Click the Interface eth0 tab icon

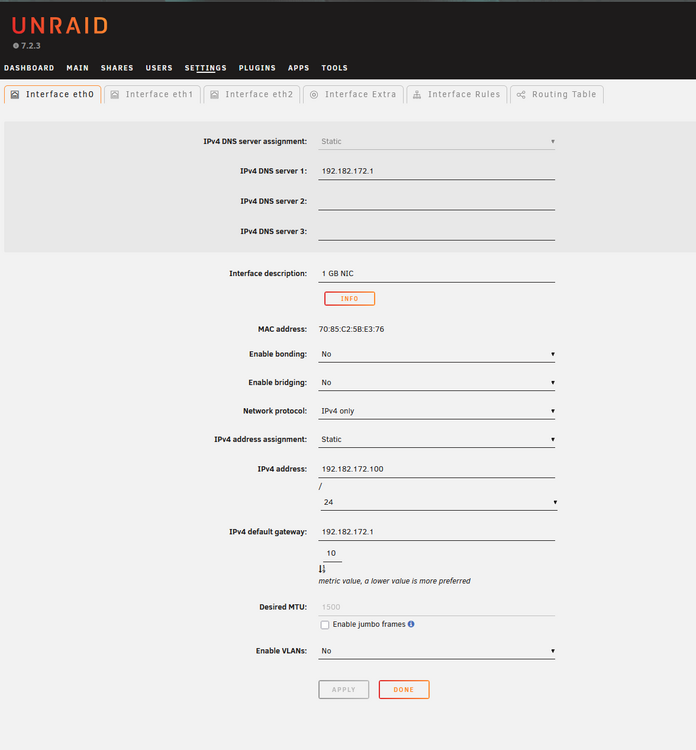pos(15,95)
